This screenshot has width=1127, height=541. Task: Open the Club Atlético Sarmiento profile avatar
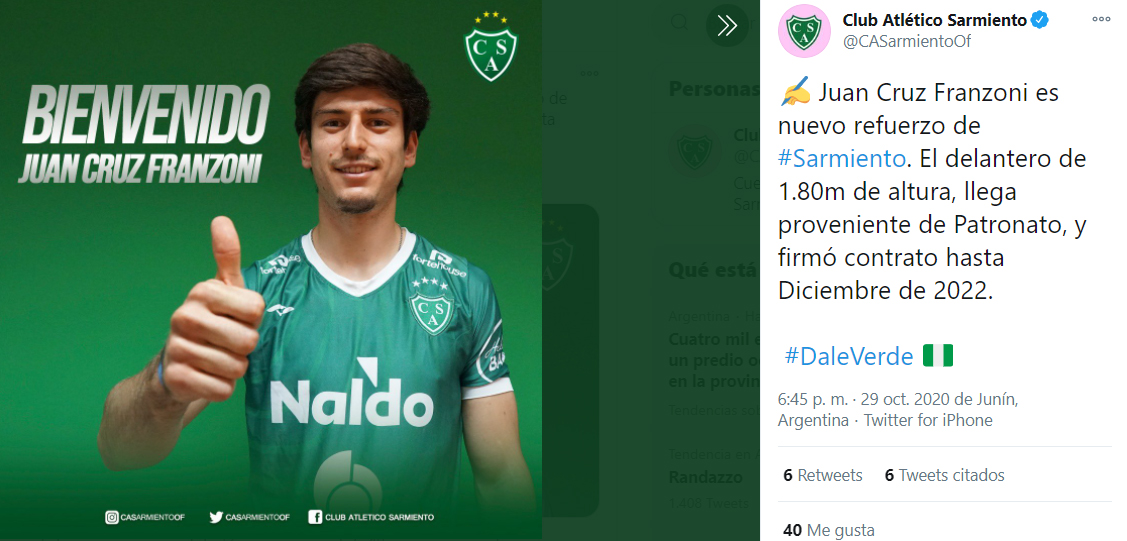click(804, 30)
